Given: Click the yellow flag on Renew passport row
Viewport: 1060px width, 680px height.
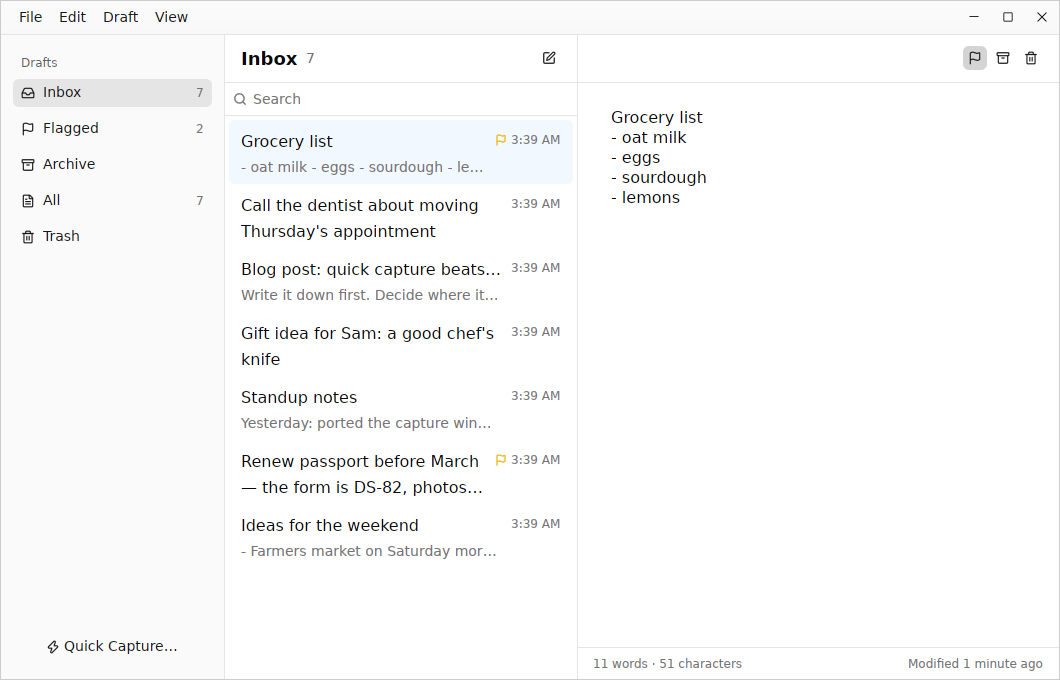Looking at the screenshot, I should pyautogui.click(x=500, y=460).
